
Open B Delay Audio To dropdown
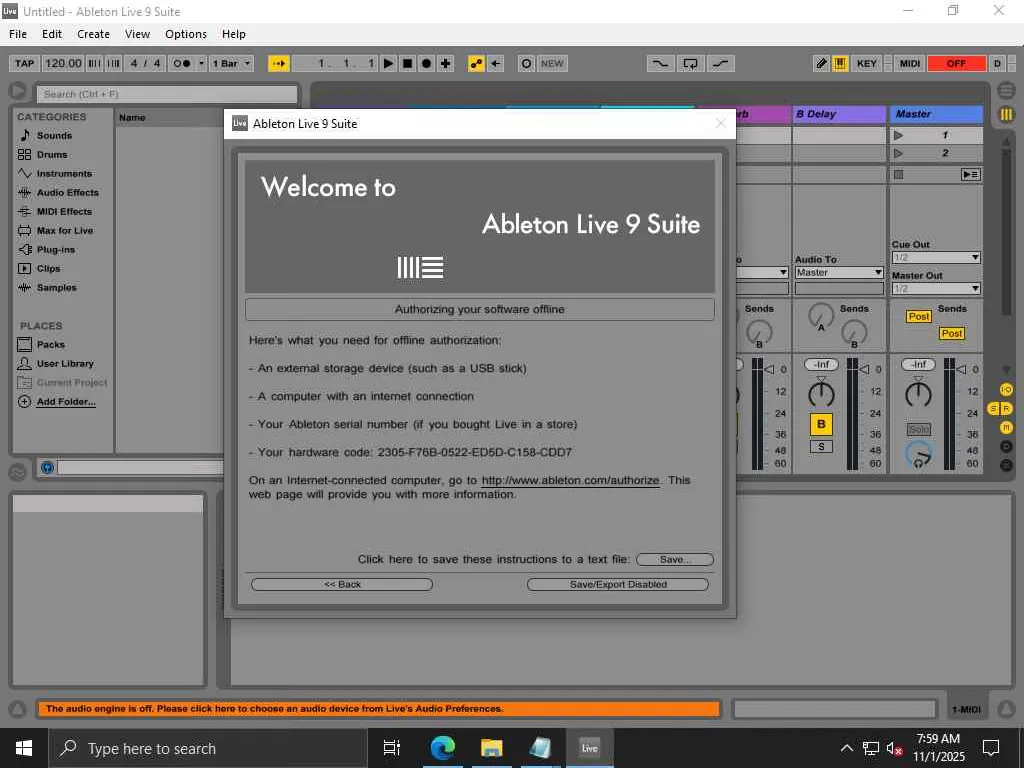839,272
